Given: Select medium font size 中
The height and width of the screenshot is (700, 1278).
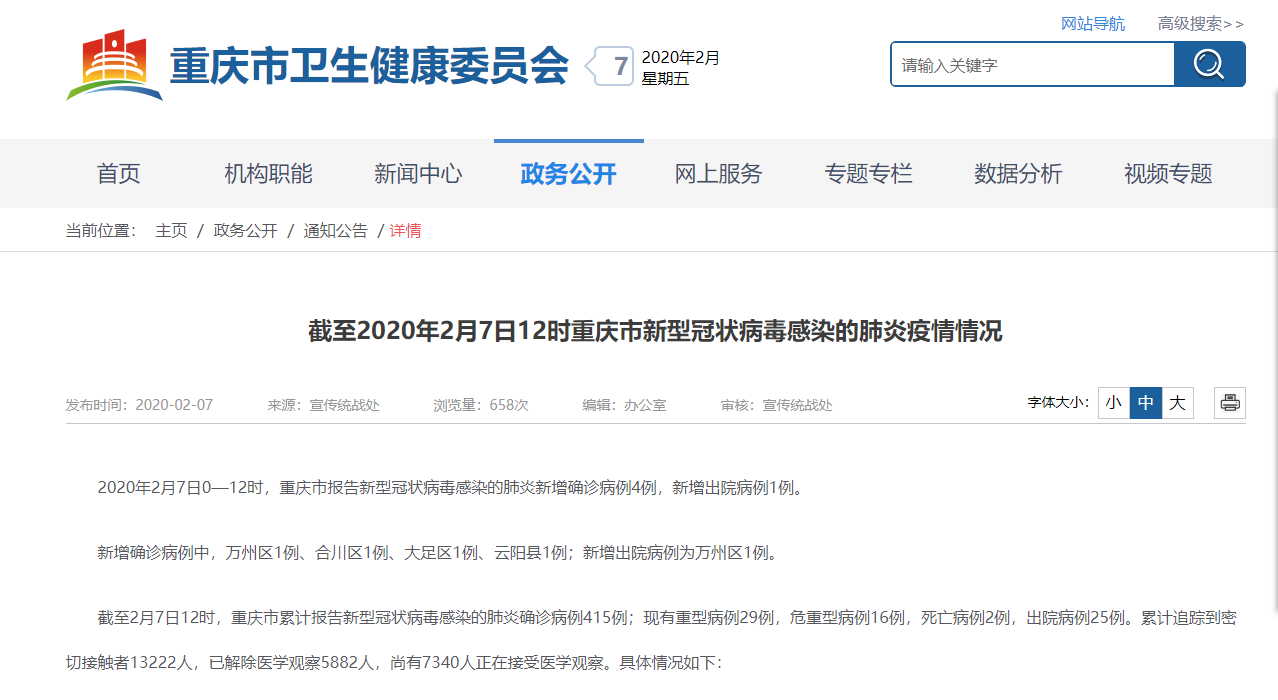Looking at the screenshot, I should (x=1146, y=403).
